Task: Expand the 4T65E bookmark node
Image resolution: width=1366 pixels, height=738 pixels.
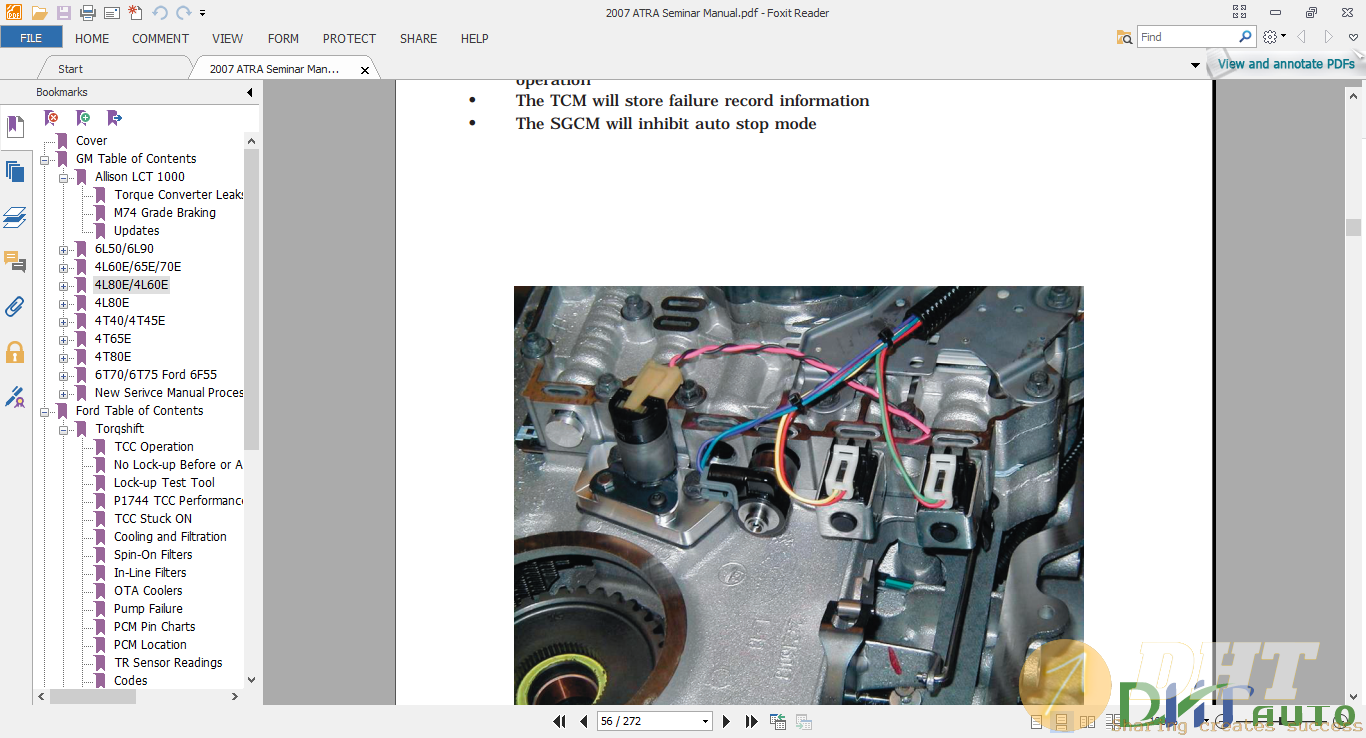Action: pos(64,339)
